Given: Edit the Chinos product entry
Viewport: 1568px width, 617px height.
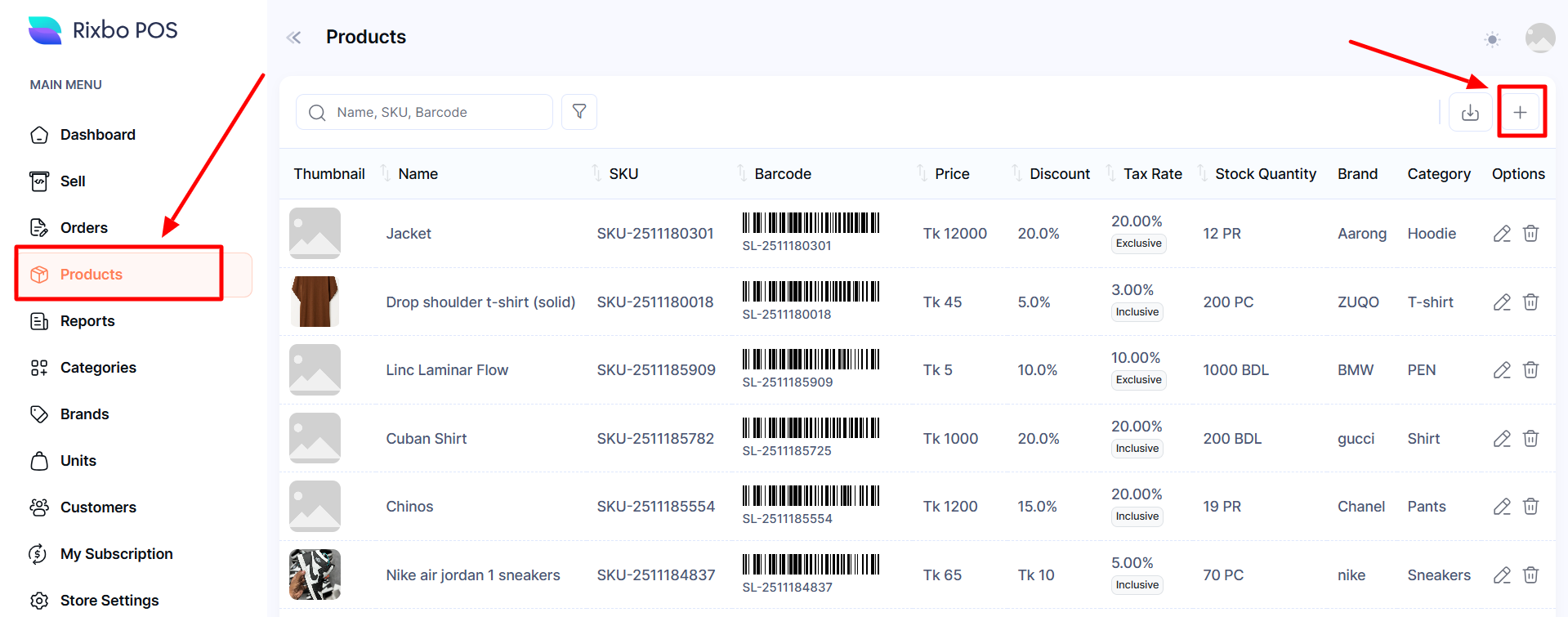Looking at the screenshot, I should pyautogui.click(x=1502, y=507).
